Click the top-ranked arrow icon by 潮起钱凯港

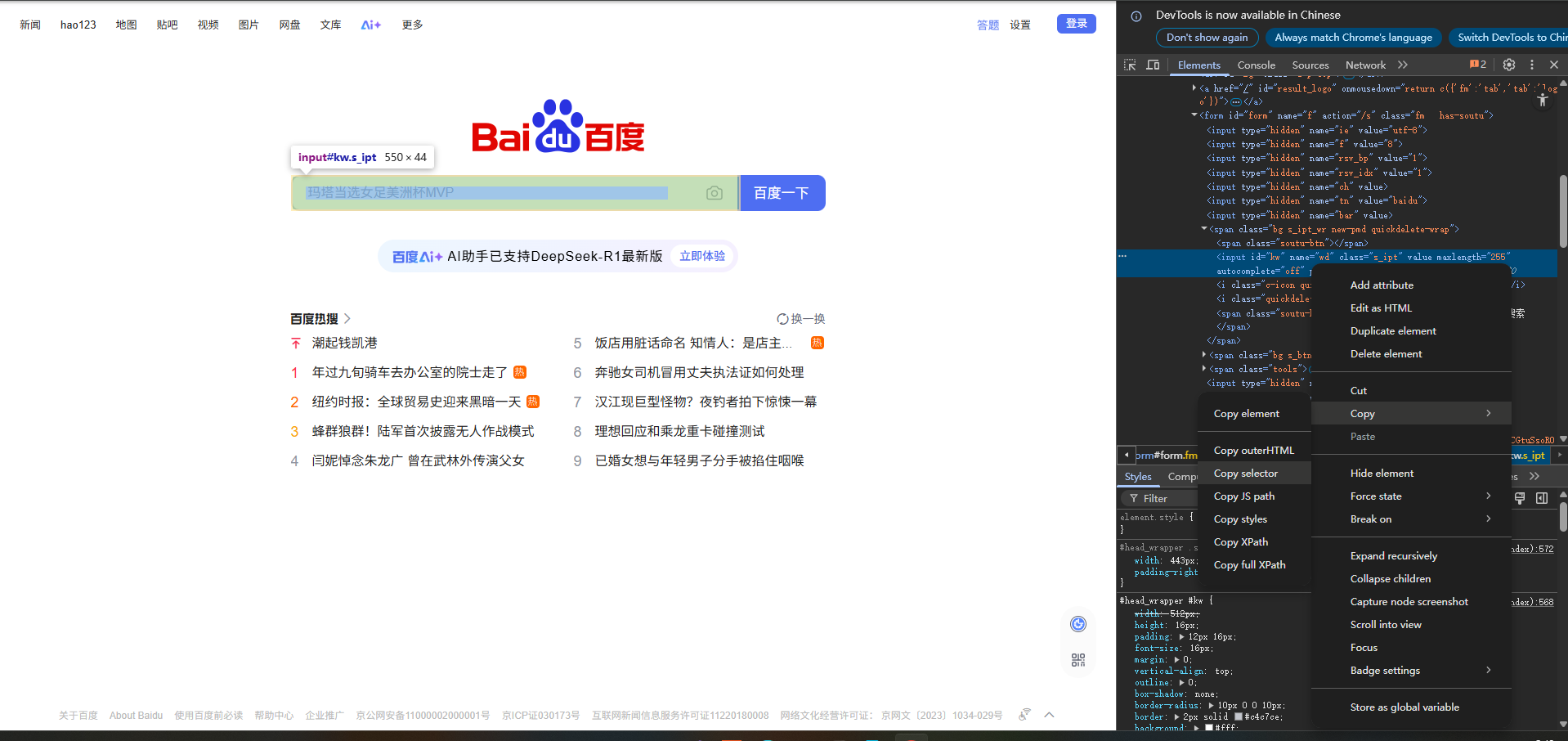(296, 344)
